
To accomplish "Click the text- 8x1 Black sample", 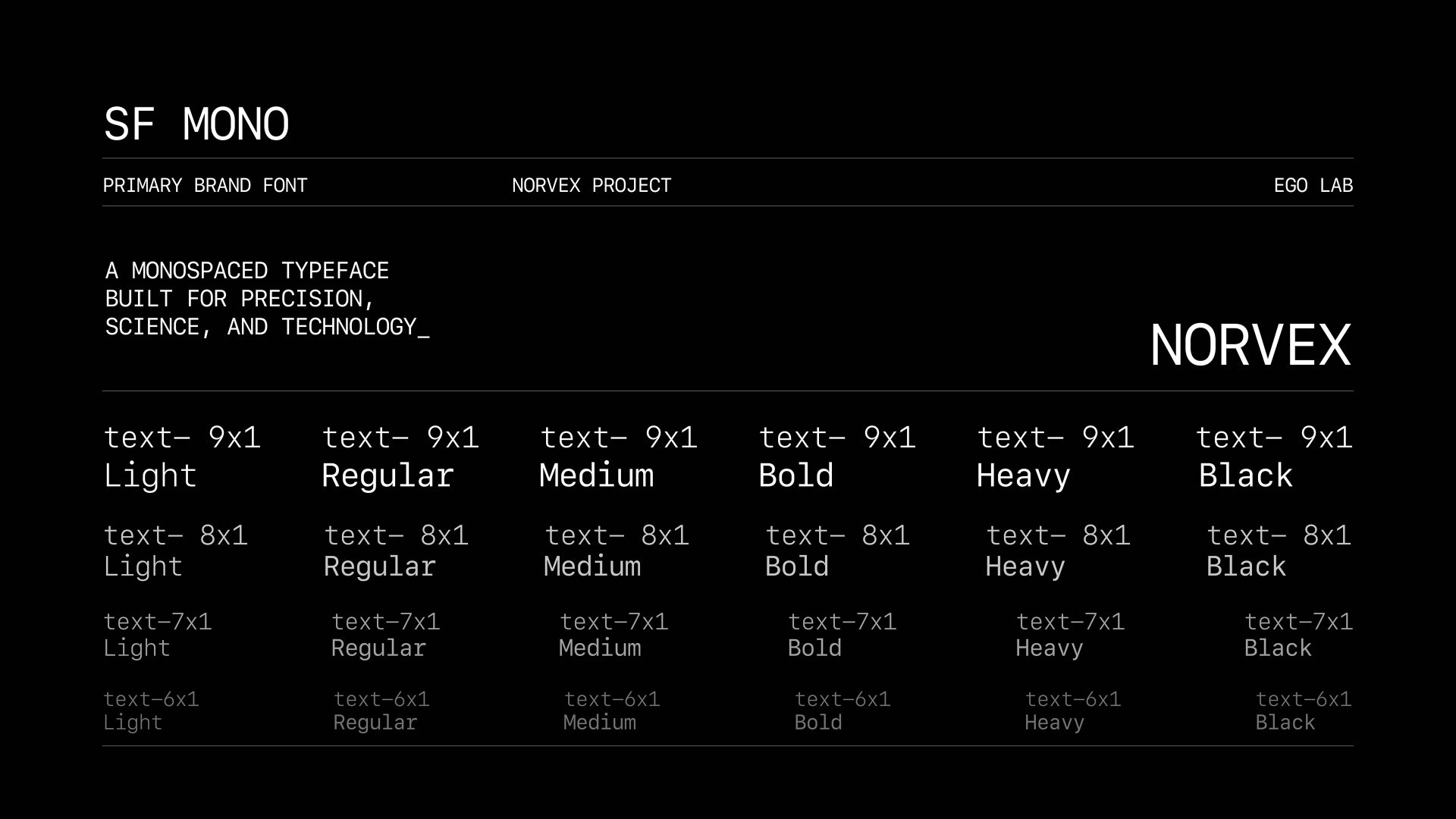I will pos(1279,551).
